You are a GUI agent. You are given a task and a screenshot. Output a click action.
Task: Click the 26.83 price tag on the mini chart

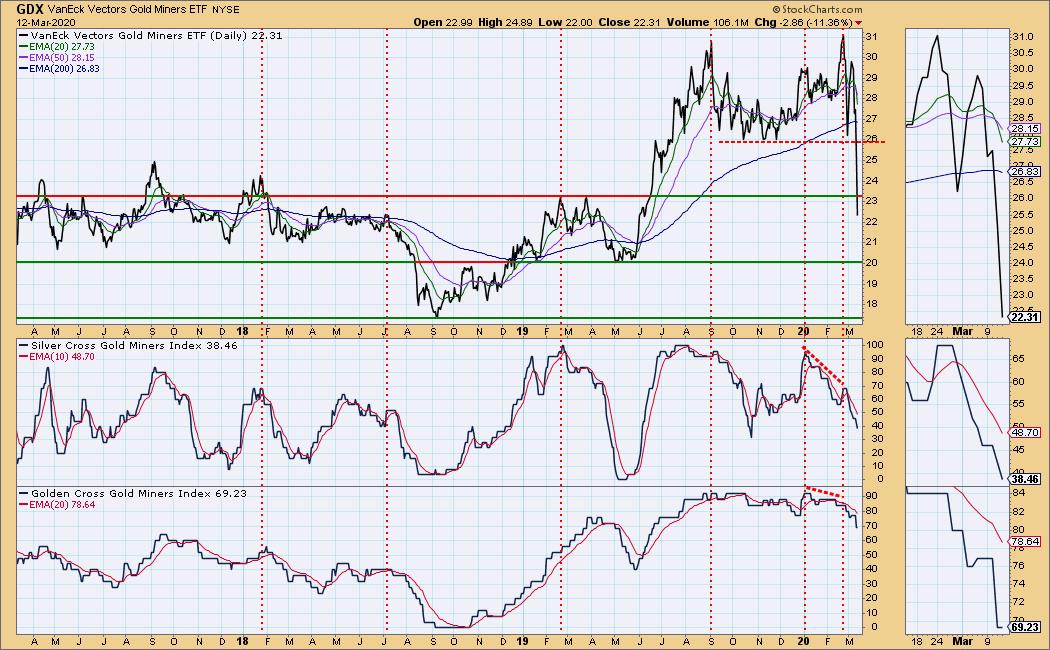point(1025,171)
